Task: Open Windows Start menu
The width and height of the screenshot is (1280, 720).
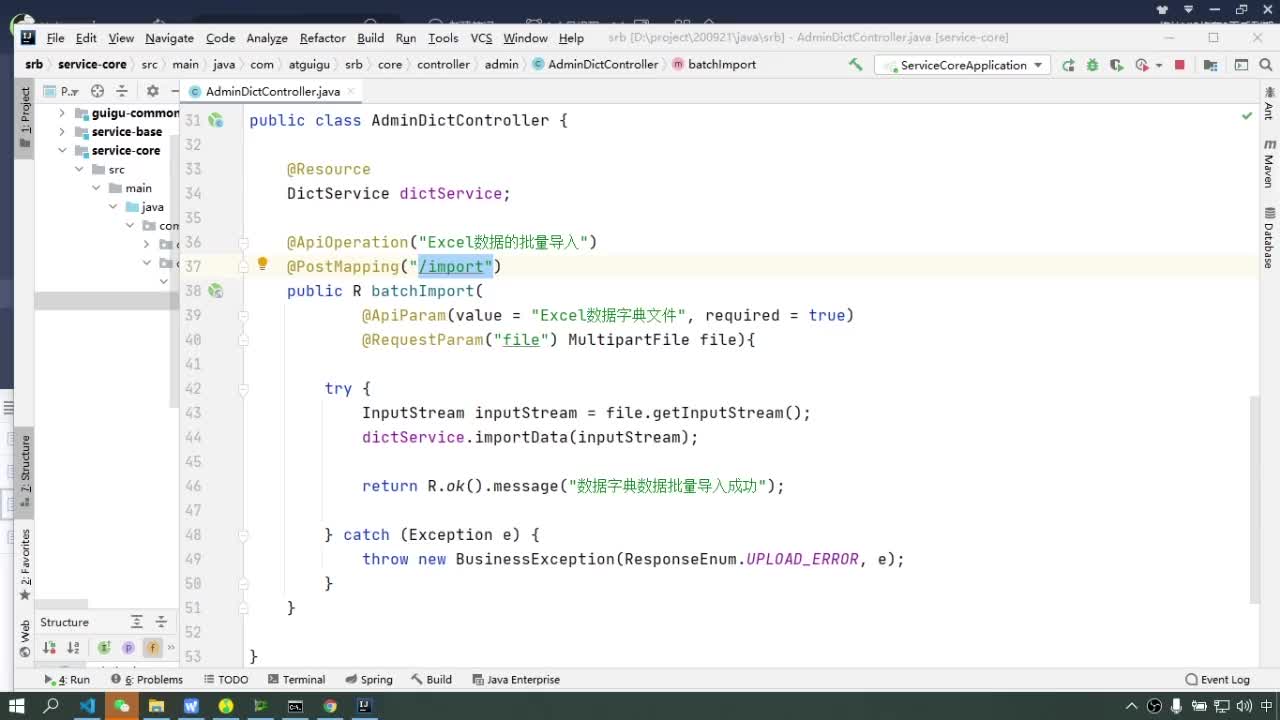Action: point(17,706)
